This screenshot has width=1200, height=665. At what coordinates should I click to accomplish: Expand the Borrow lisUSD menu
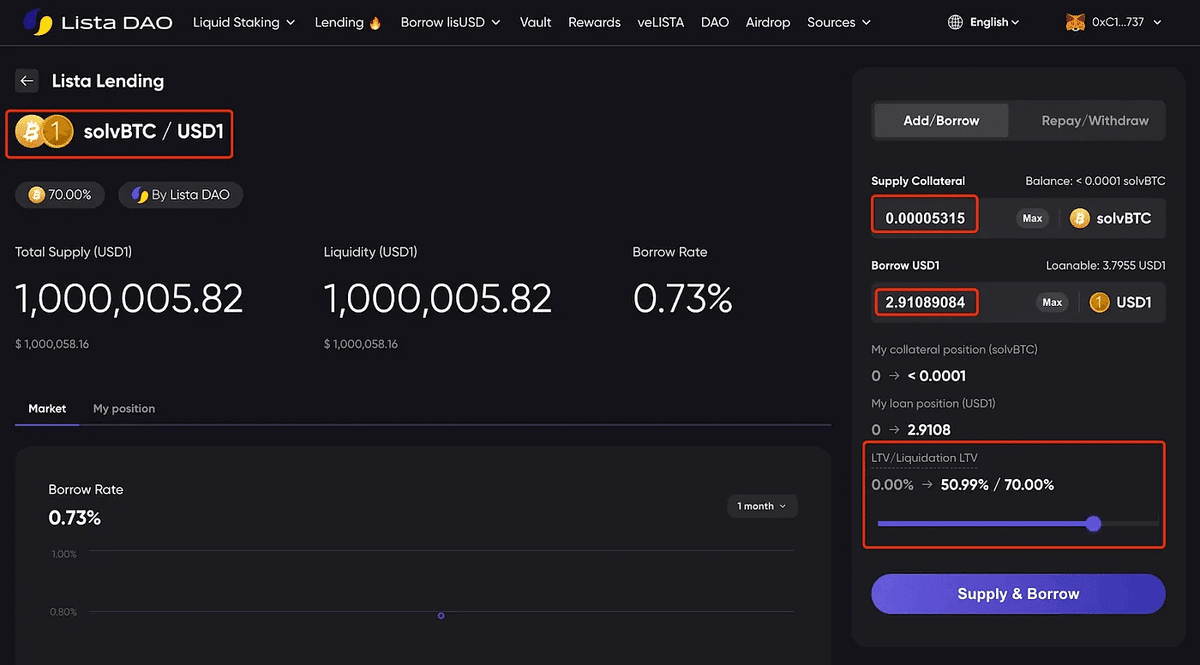click(x=450, y=22)
